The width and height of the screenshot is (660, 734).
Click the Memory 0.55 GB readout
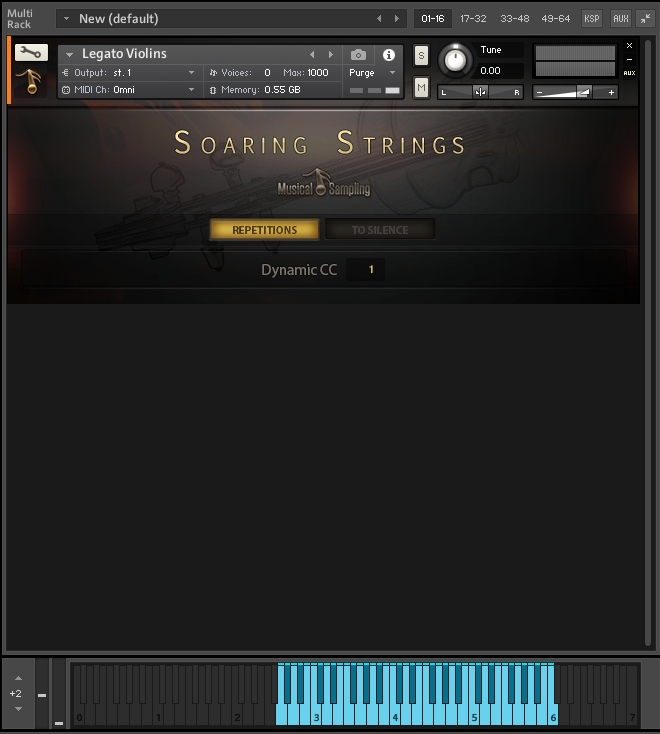[282, 90]
